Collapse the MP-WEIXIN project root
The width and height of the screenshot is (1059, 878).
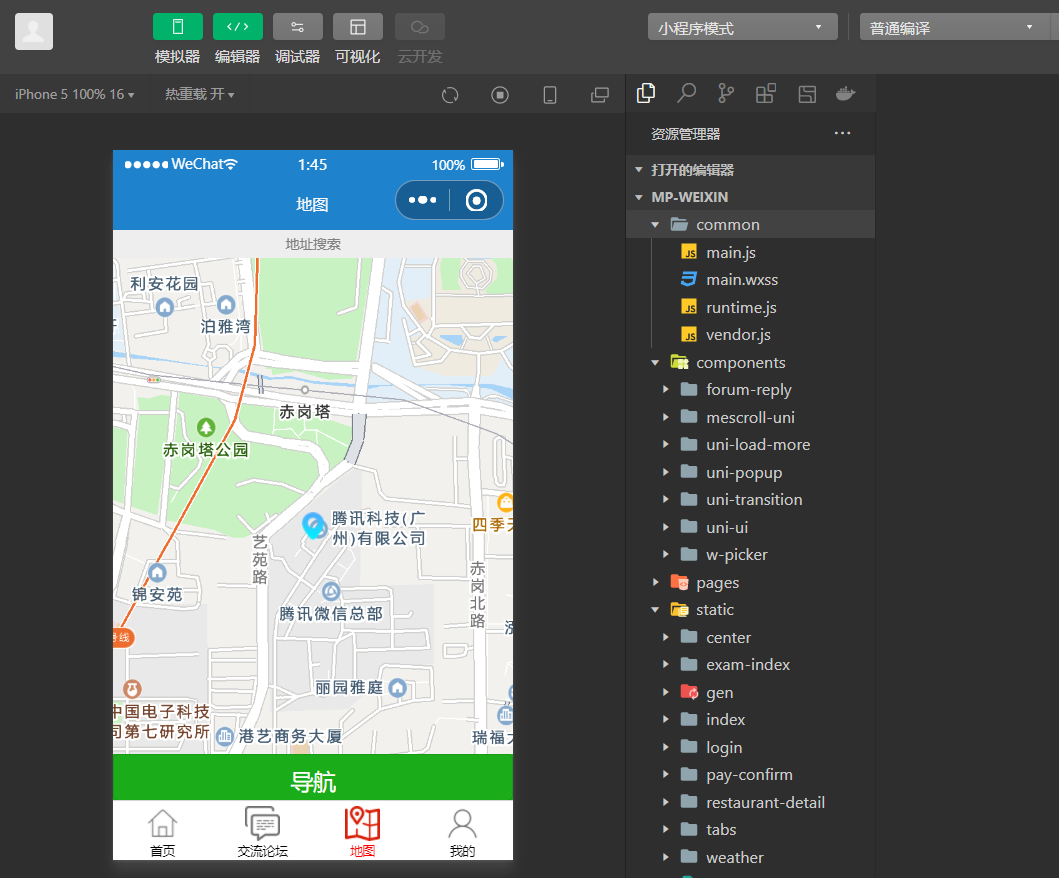(x=751, y=197)
